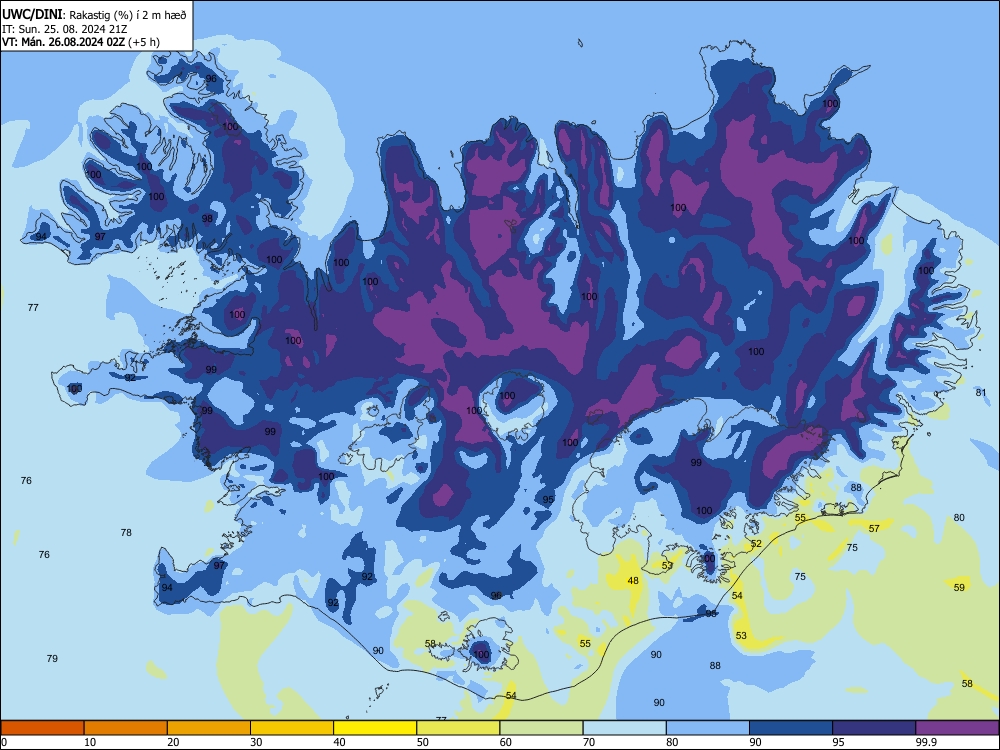Click the 70–80 pale blue legend swatch
The image size is (1000, 750).
(x=624, y=728)
